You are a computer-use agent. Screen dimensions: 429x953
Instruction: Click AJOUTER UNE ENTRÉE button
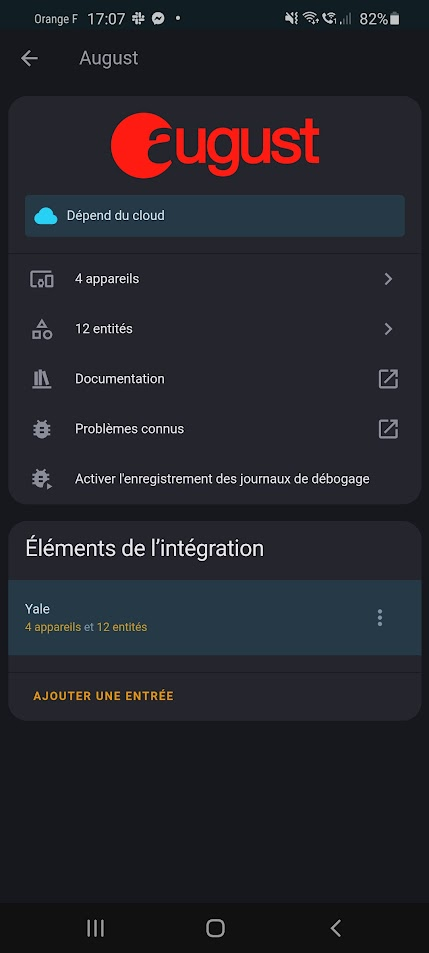pyautogui.click(x=103, y=696)
